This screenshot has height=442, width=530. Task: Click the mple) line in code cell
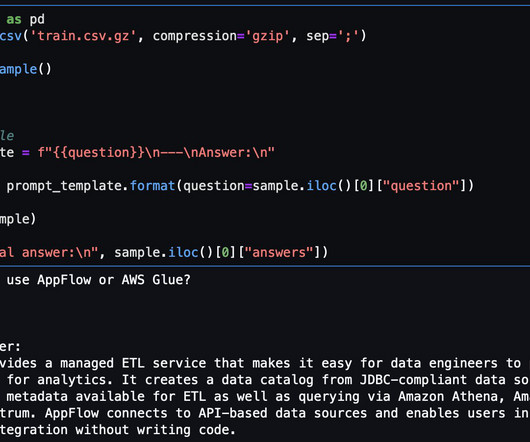pos(18,219)
